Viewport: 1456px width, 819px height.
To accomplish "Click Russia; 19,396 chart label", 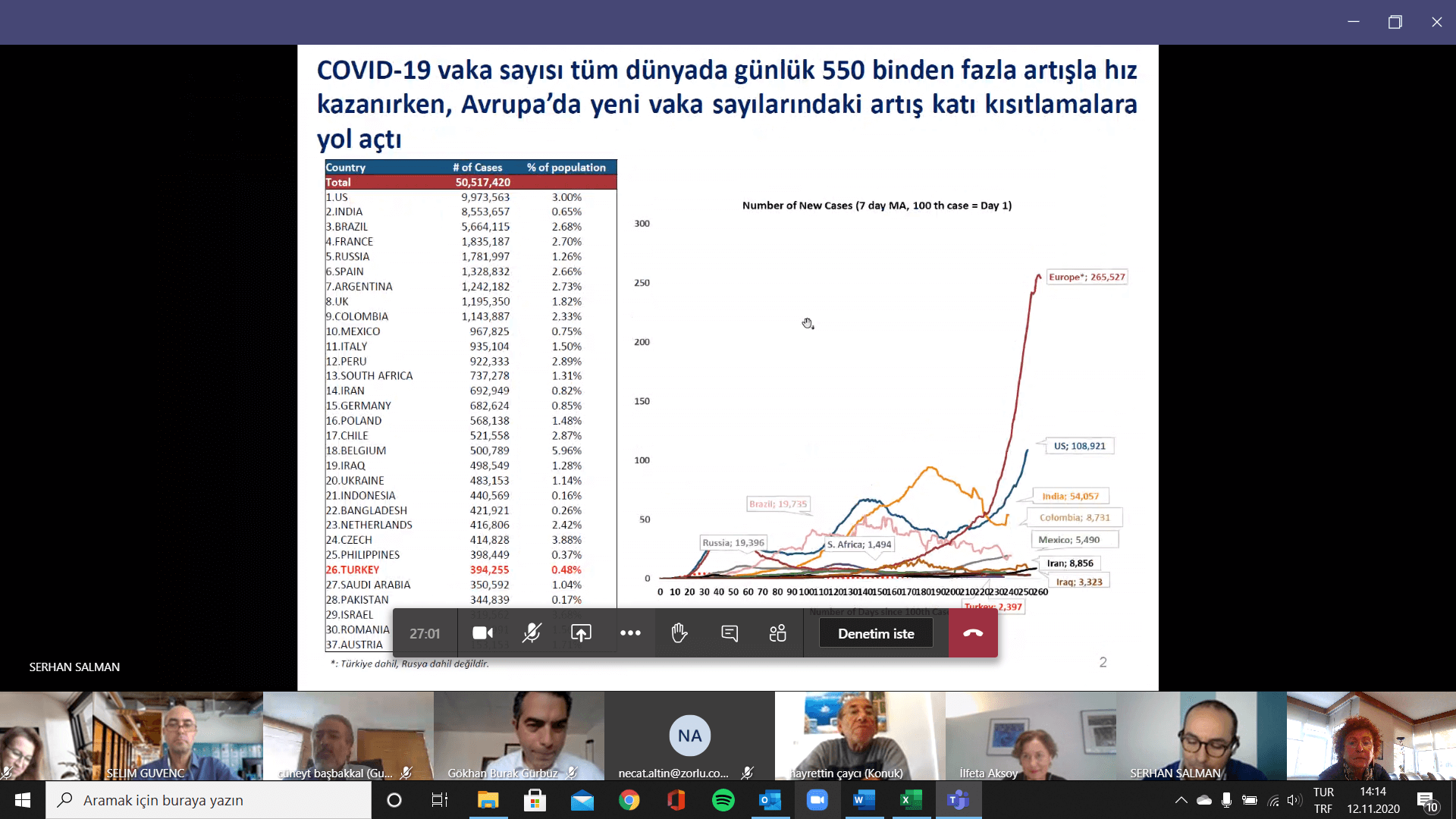I will pyautogui.click(x=733, y=542).
